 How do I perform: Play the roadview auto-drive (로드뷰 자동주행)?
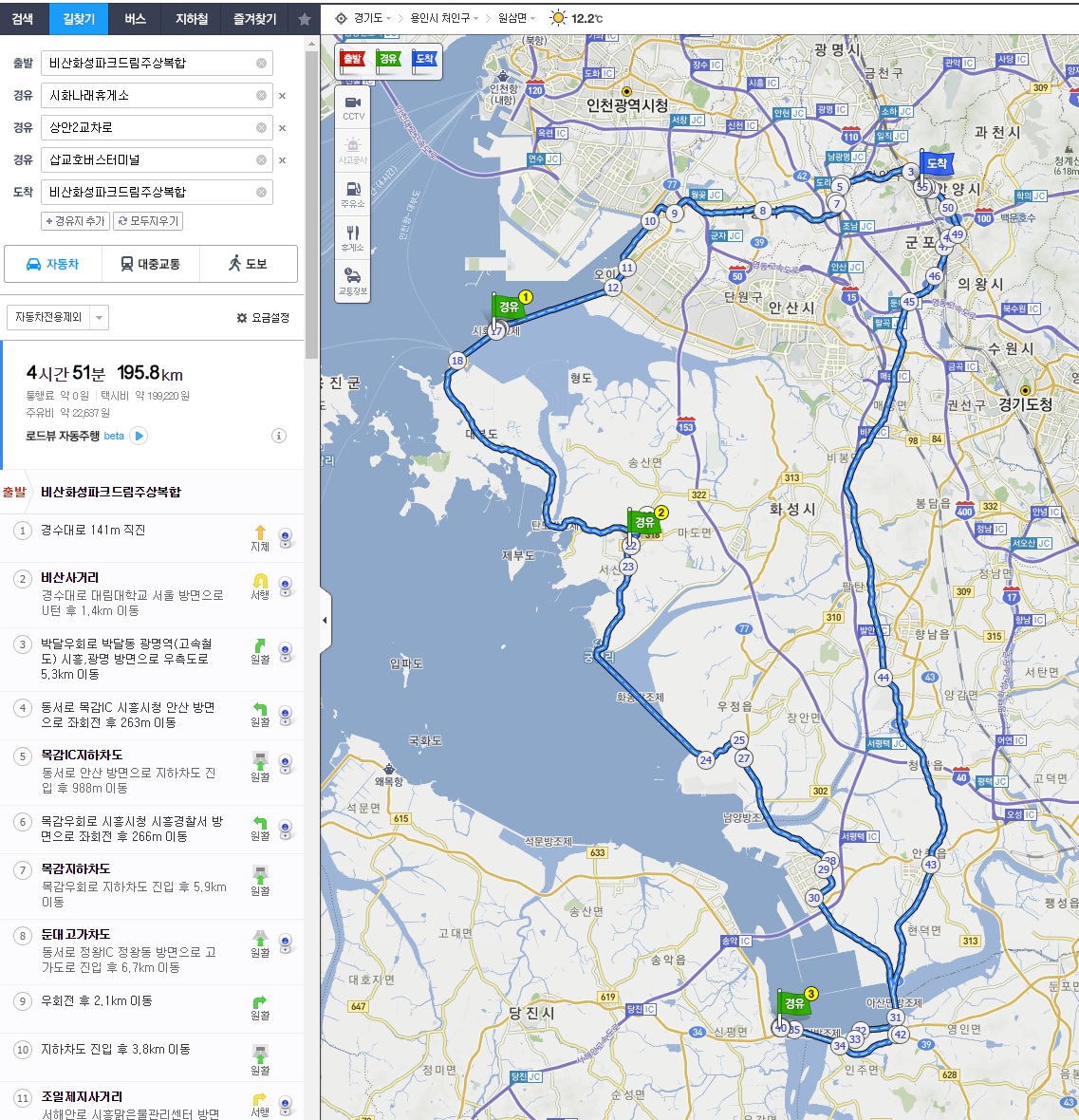(139, 436)
